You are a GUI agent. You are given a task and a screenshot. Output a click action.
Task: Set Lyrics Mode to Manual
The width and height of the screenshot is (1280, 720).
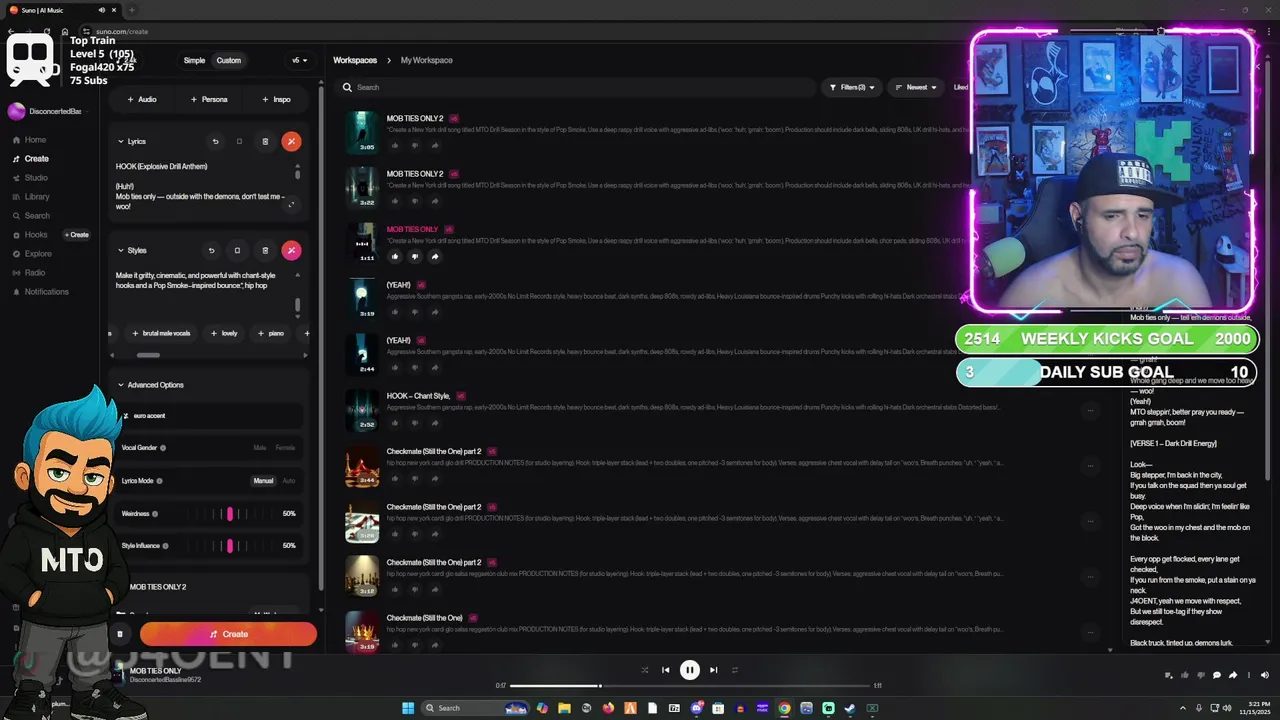pyautogui.click(x=263, y=481)
